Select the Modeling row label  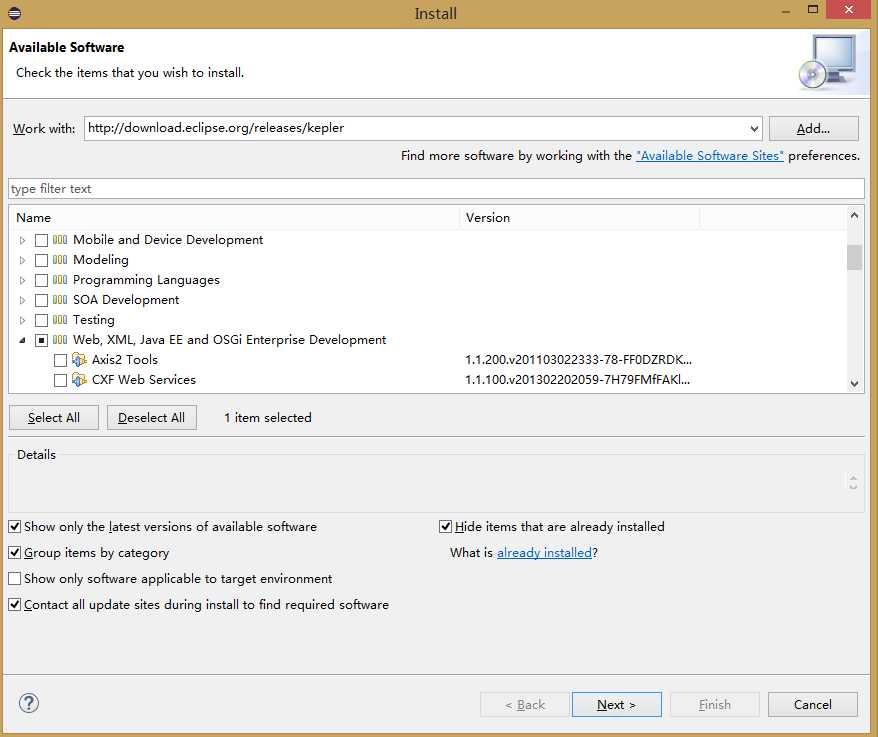click(101, 260)
